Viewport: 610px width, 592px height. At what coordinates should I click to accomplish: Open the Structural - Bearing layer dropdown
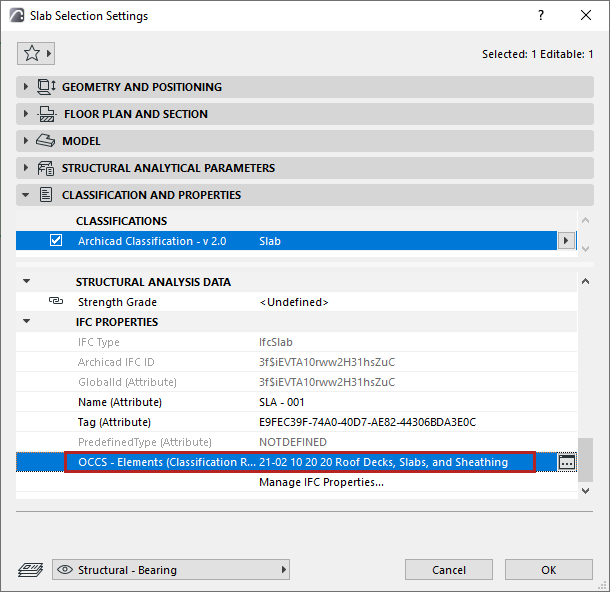[x=171, y=570]
